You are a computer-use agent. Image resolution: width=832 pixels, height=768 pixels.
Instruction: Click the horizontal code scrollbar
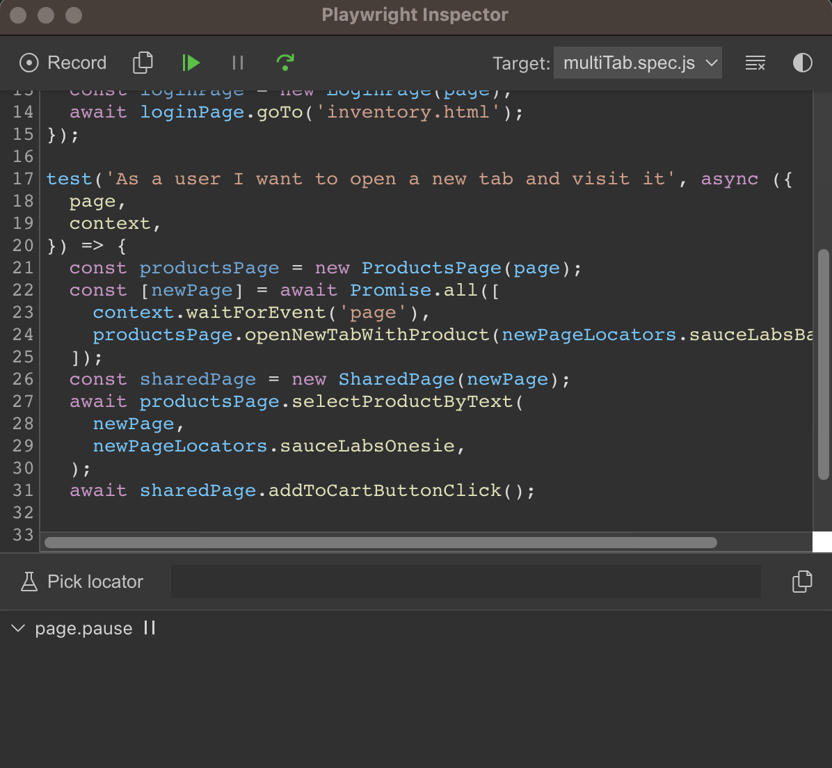(x=380, y=542)
